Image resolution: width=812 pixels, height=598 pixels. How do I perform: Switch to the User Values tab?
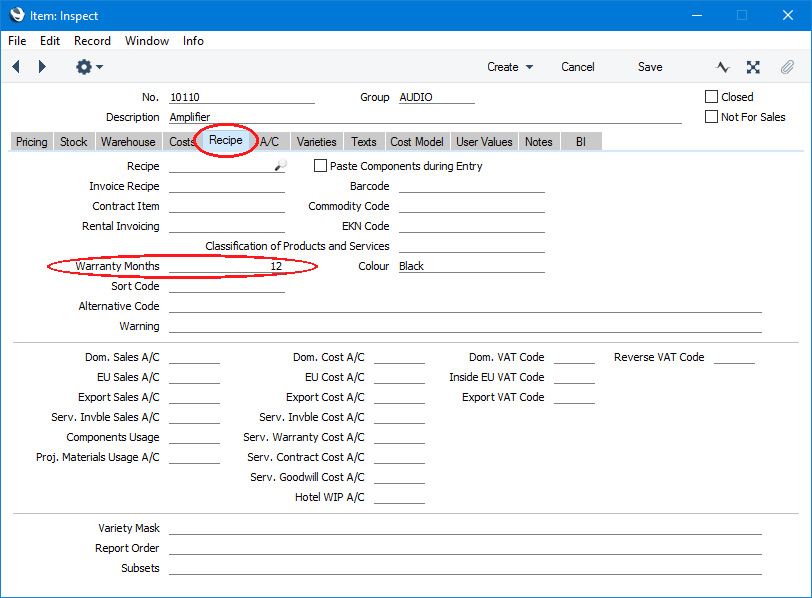(x=484, y=142)
